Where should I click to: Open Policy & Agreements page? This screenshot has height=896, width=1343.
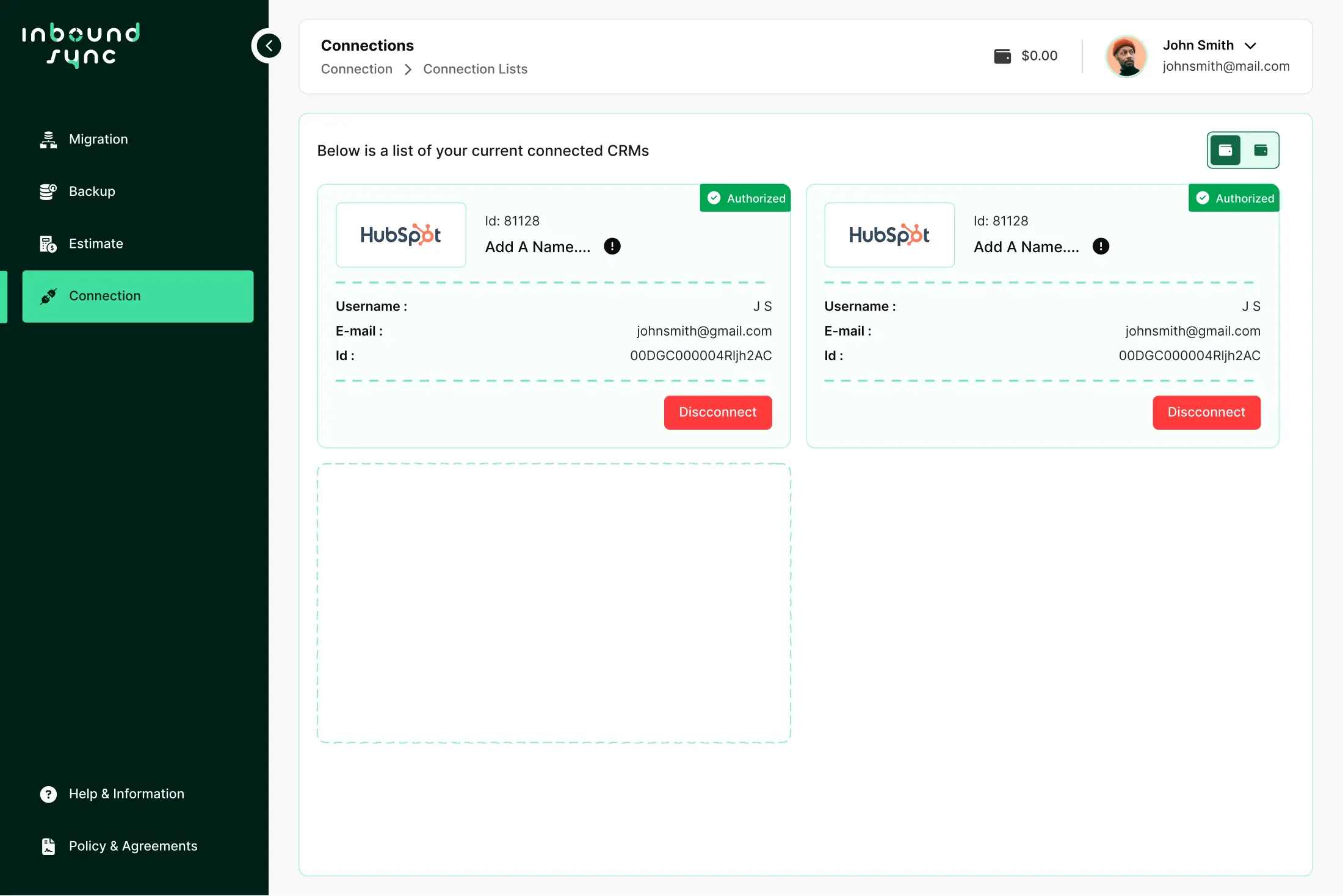[x=132, y=846]
